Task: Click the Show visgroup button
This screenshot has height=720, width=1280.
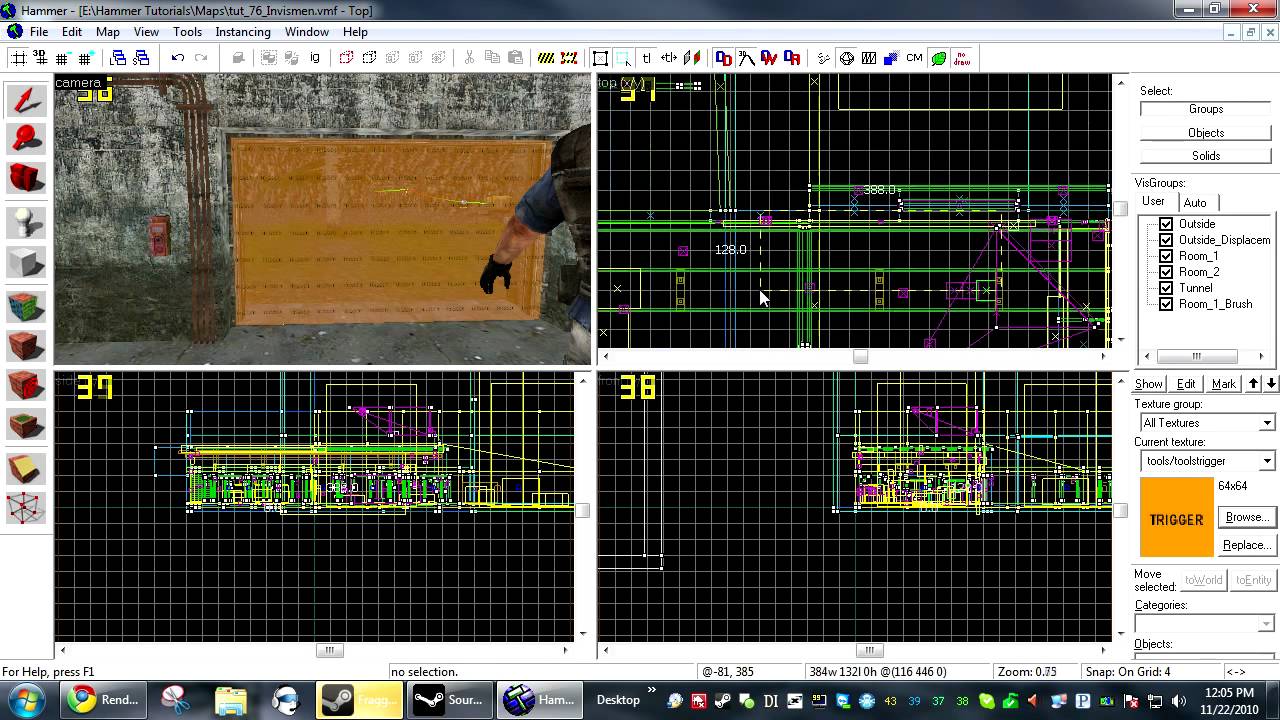Action: [x=1149, y=384]
